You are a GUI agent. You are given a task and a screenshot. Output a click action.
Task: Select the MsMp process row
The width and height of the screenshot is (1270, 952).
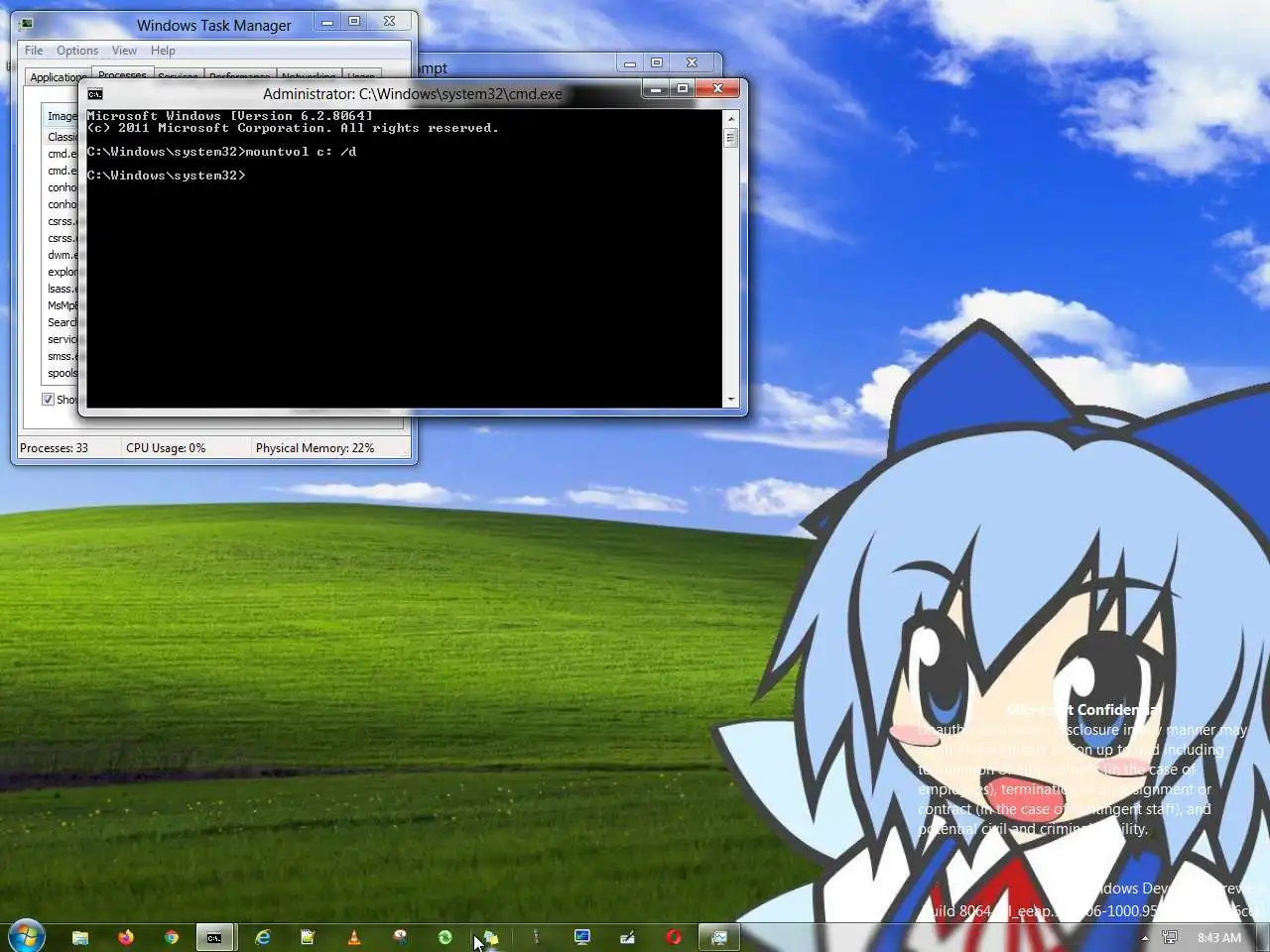pos(62,305)
